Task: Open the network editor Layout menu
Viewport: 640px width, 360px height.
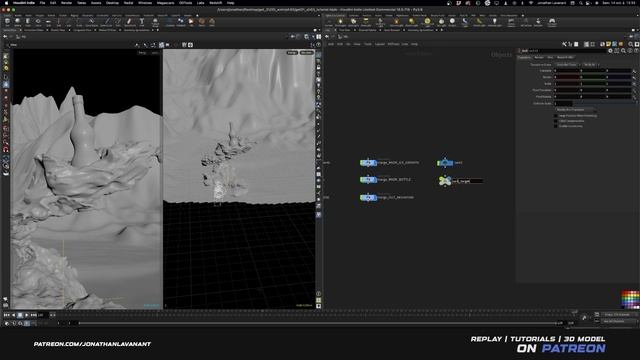Action: 380,44
